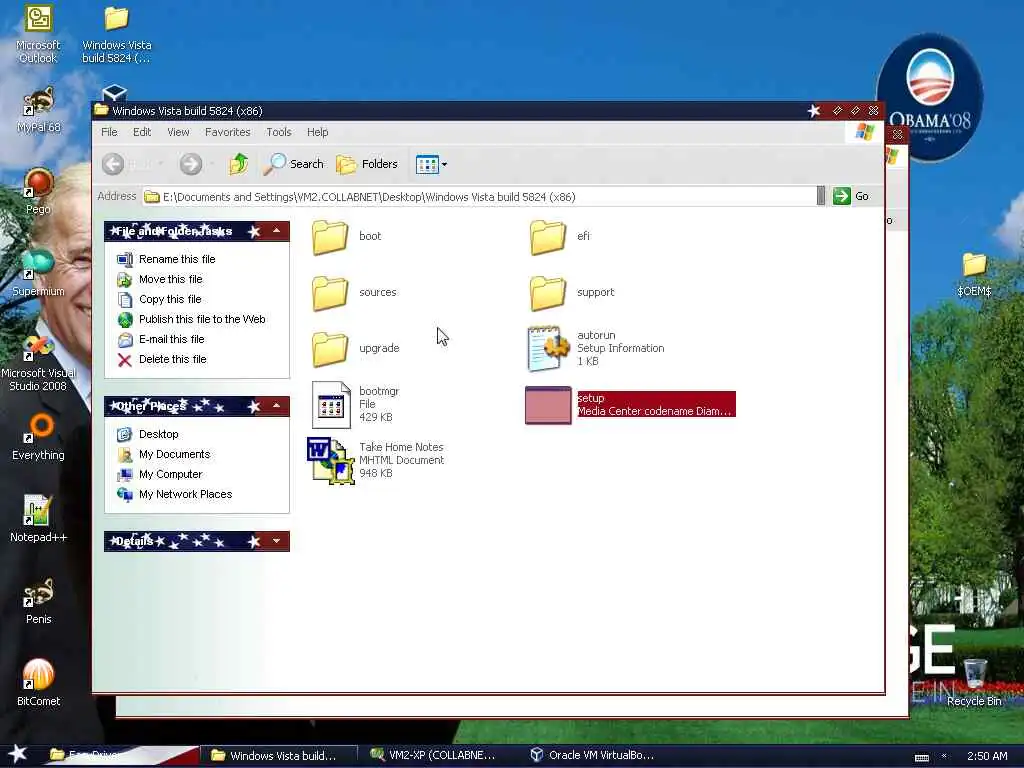Open the Views dropdown button
The image size is (1024, 768).
point(431,165)
